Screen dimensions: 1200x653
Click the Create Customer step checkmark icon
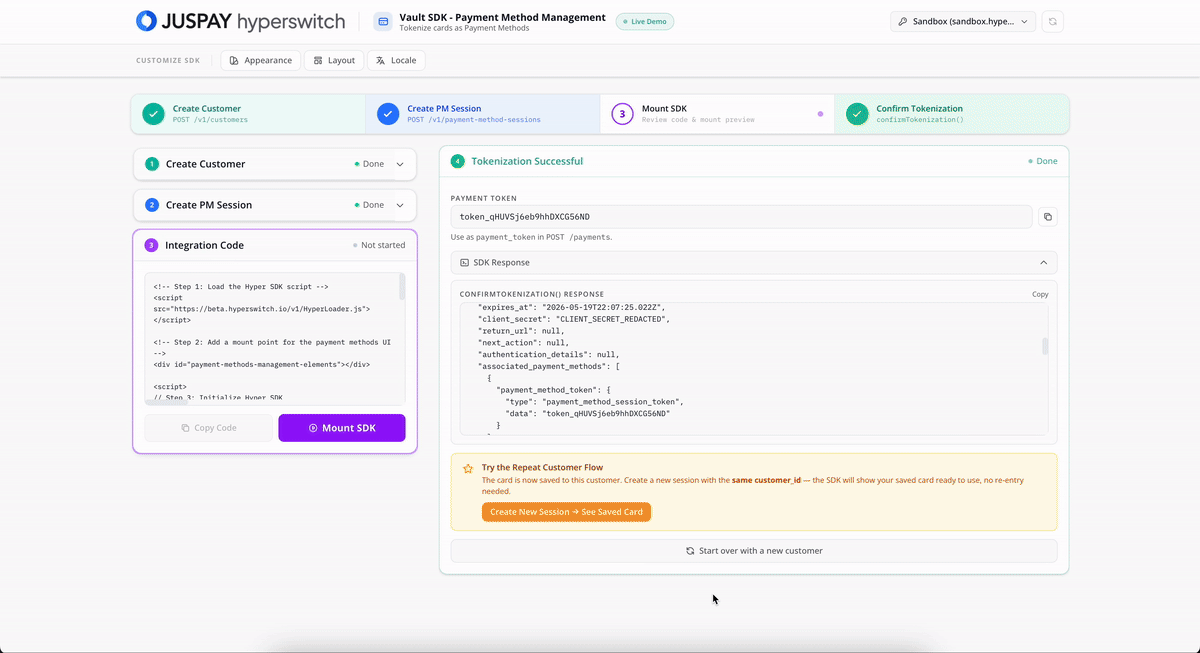153,114
